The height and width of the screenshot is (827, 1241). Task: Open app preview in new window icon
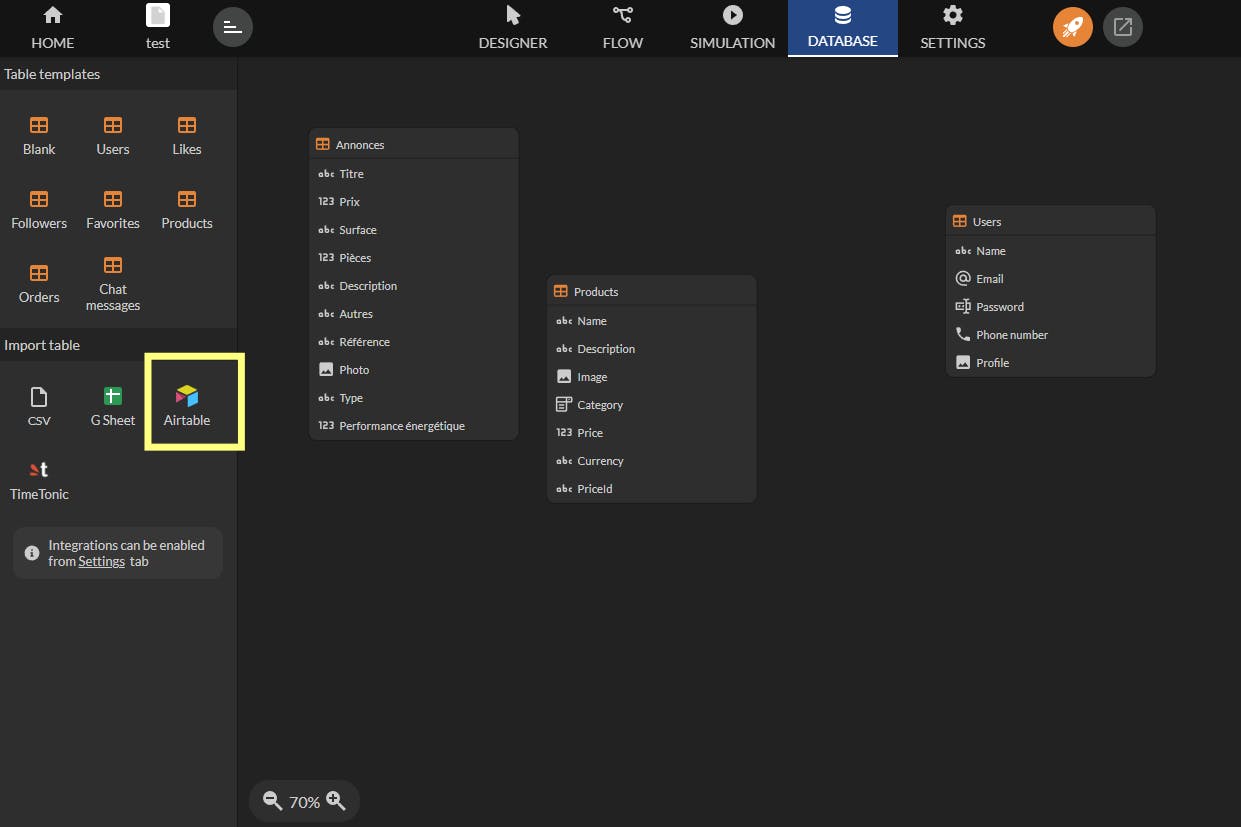[1123, 27]
